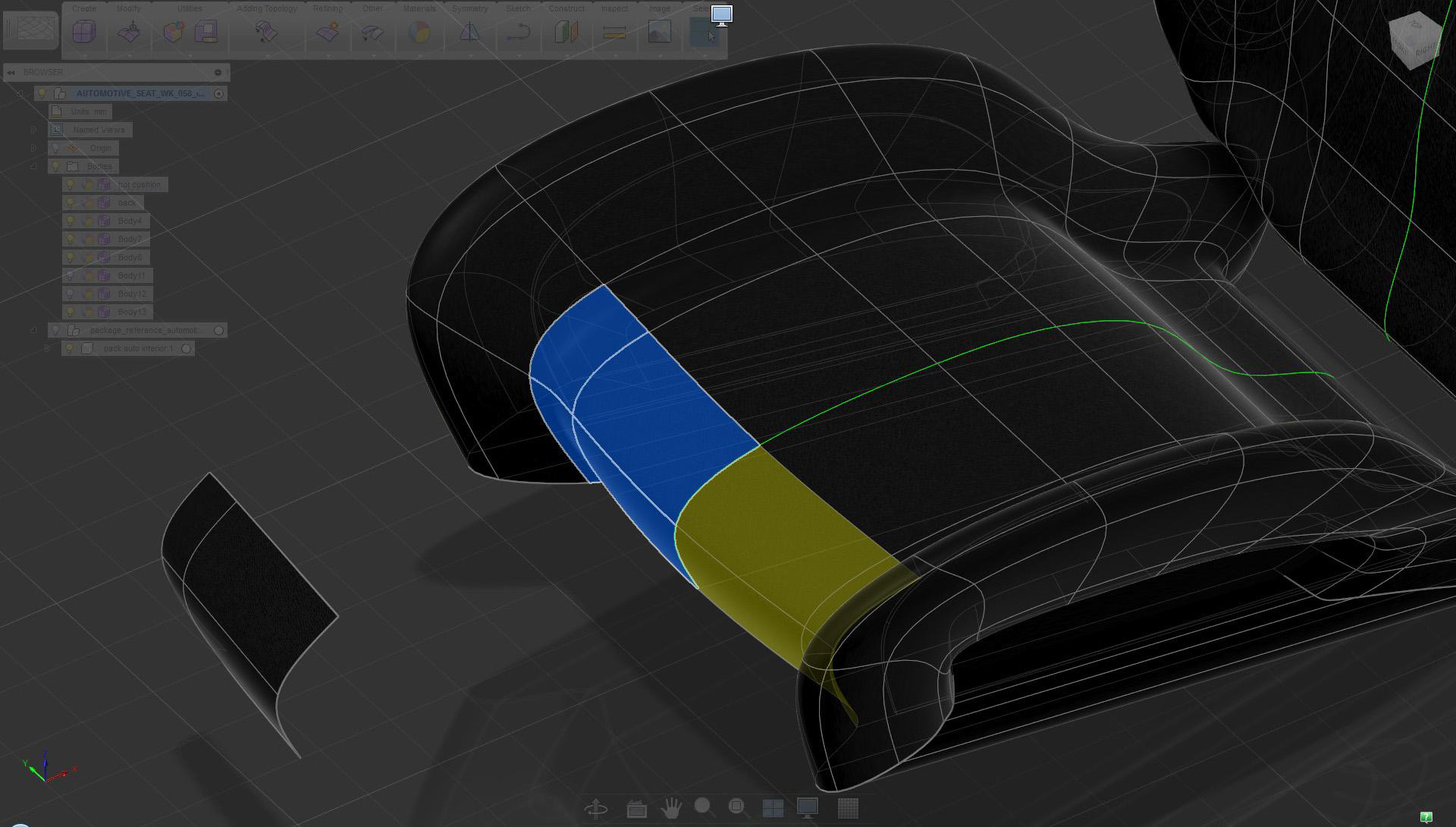Expand the Named Views node

coord(33,130)
